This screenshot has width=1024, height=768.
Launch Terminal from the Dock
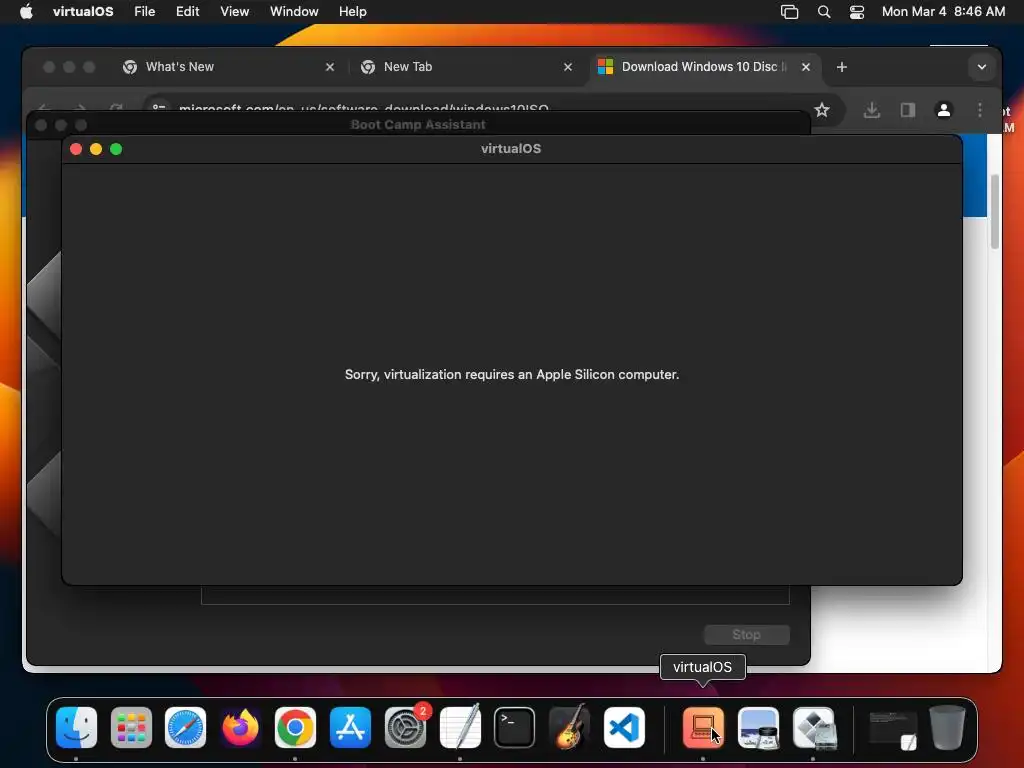(515, 728)
